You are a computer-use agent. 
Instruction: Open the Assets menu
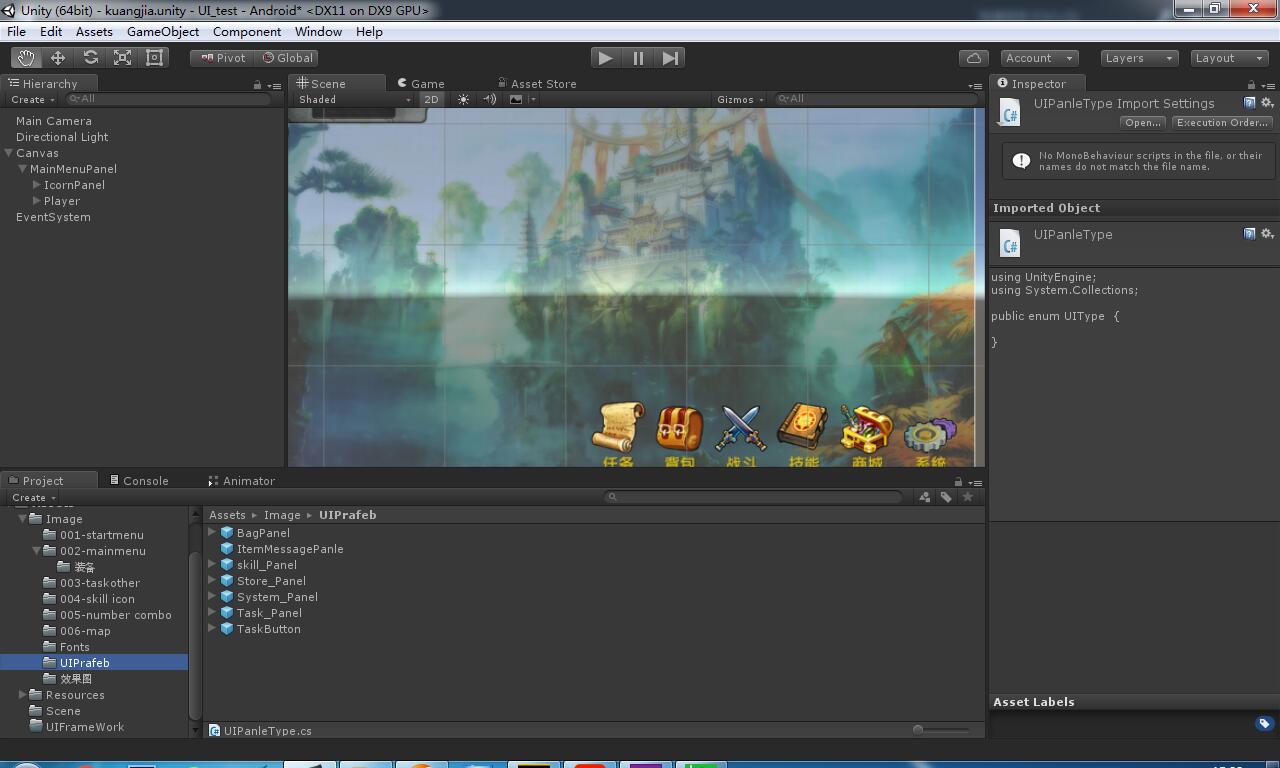(94, 32)
